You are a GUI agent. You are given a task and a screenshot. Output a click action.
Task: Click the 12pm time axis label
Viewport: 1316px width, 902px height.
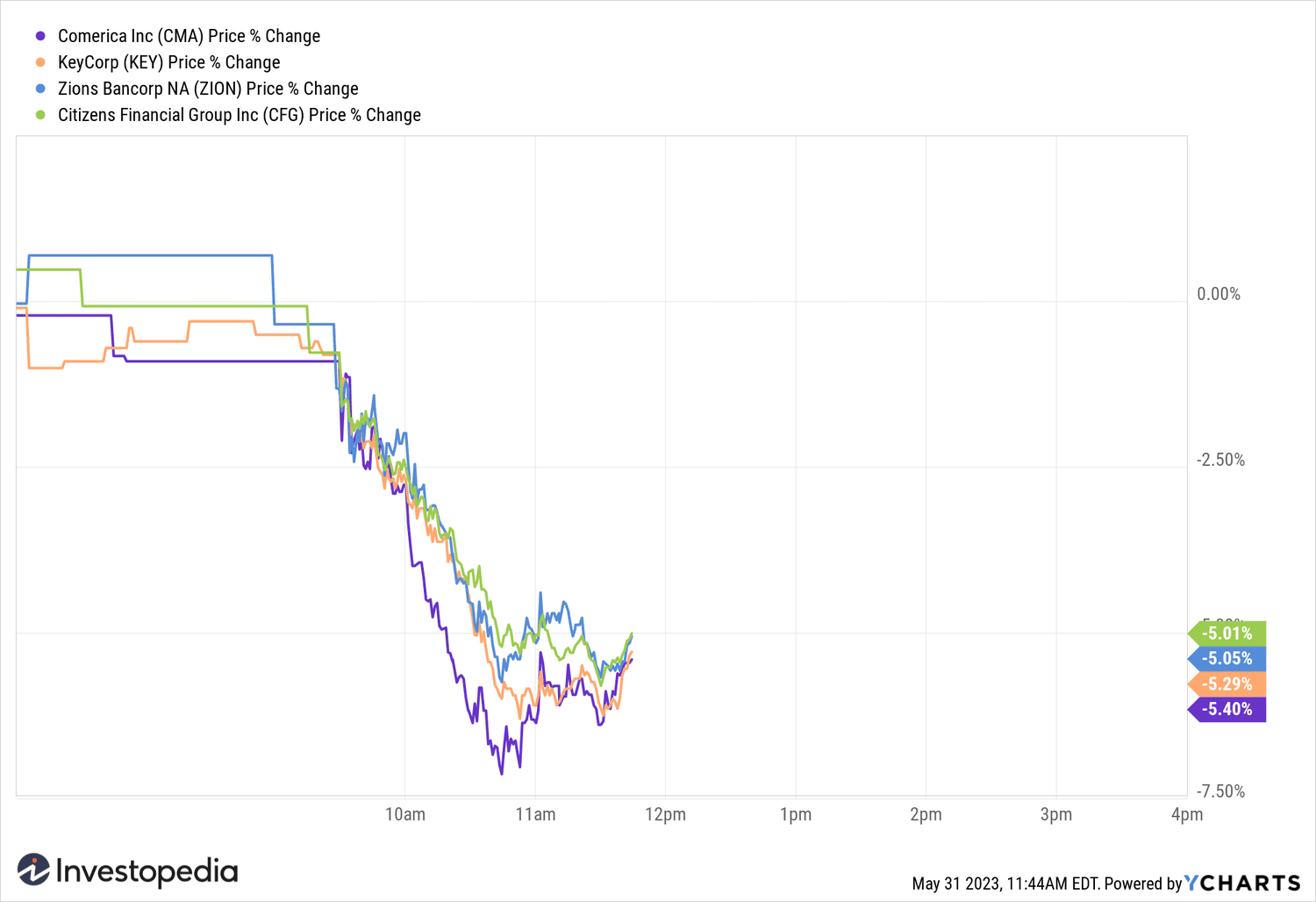click(665, 814)
